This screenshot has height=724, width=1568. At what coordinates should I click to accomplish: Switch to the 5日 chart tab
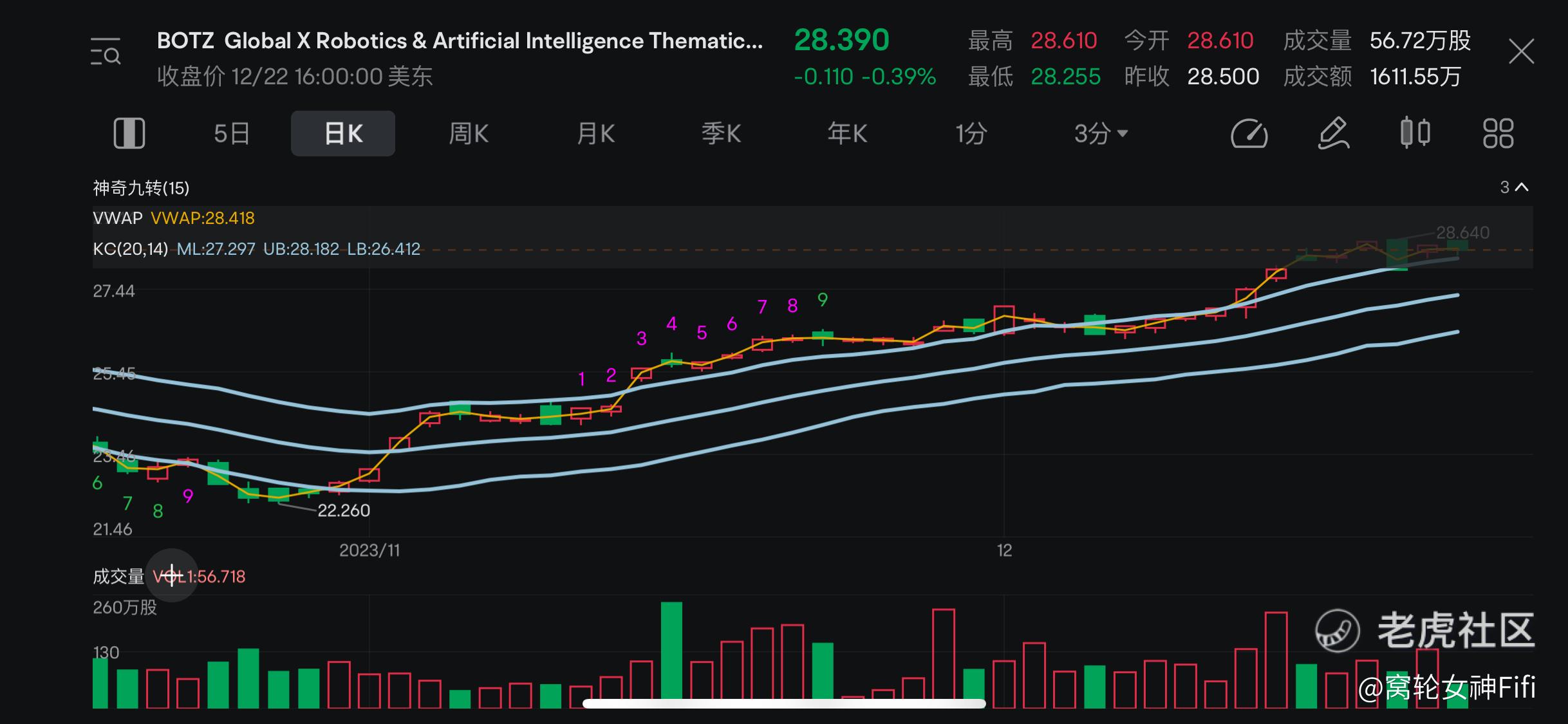coord(231,133)
